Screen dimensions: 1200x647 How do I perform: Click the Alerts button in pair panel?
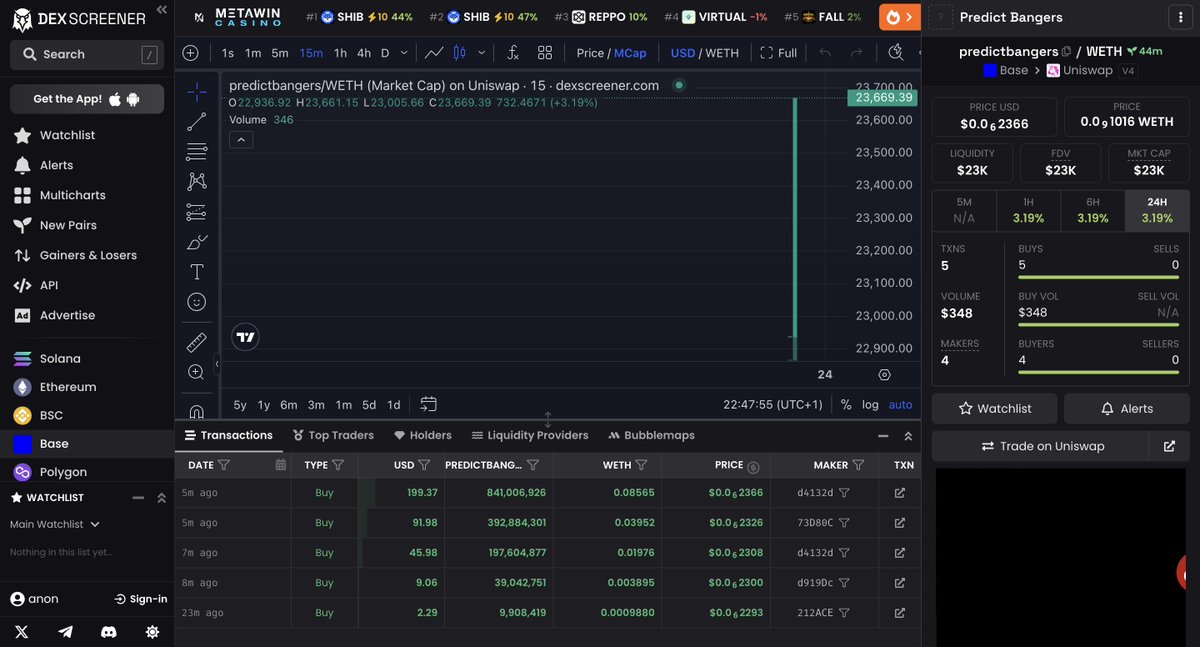tap(1126, 408)
